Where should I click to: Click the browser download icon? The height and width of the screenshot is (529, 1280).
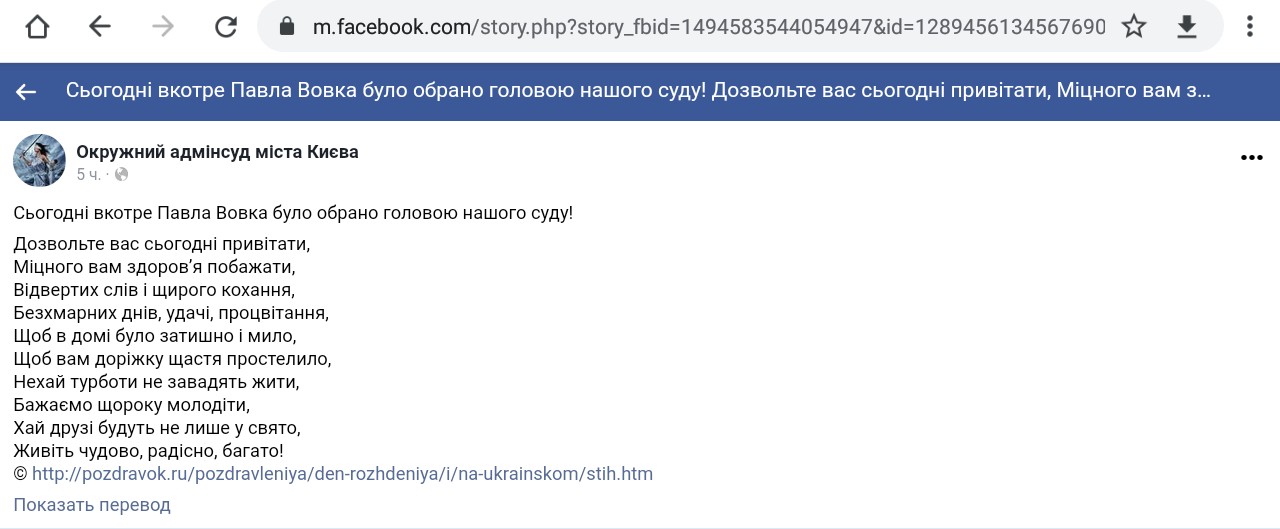click(x=1187, y=27)
